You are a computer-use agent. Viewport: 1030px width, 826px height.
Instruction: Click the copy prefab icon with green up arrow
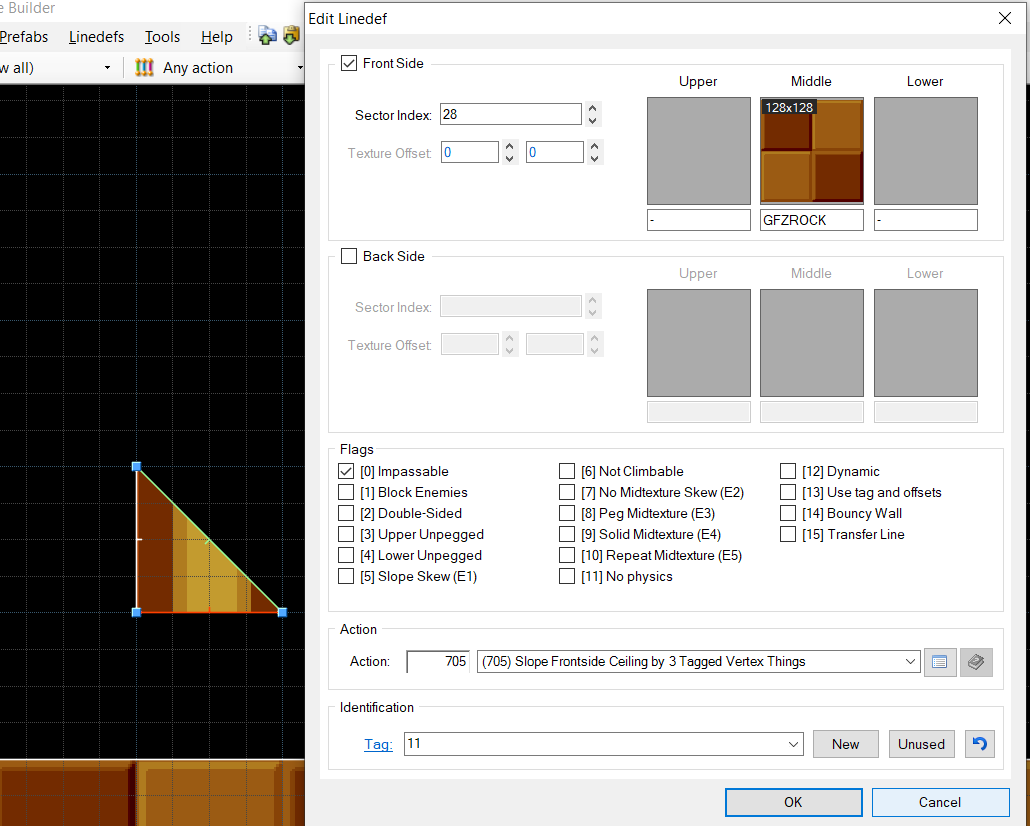tap(267, 36)
